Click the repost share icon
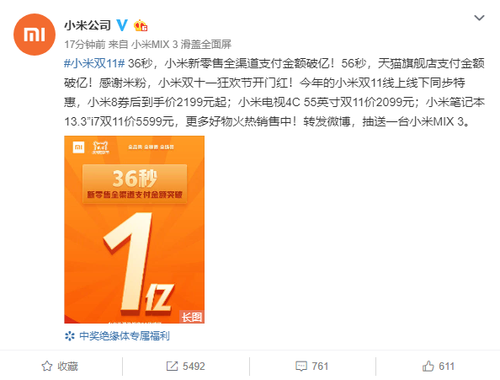Image resolution: width=500 pixels, height=380 pixels. pyautogui.click(x=172, y=366)
